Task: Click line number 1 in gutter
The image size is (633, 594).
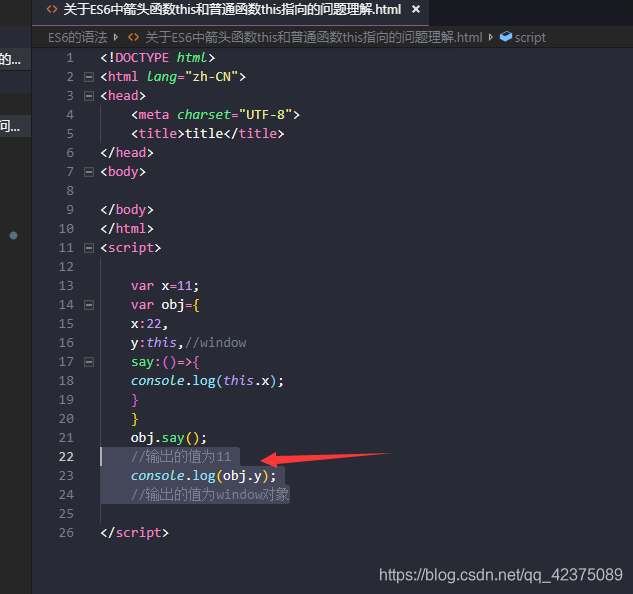Action: (x=70, y=58)
